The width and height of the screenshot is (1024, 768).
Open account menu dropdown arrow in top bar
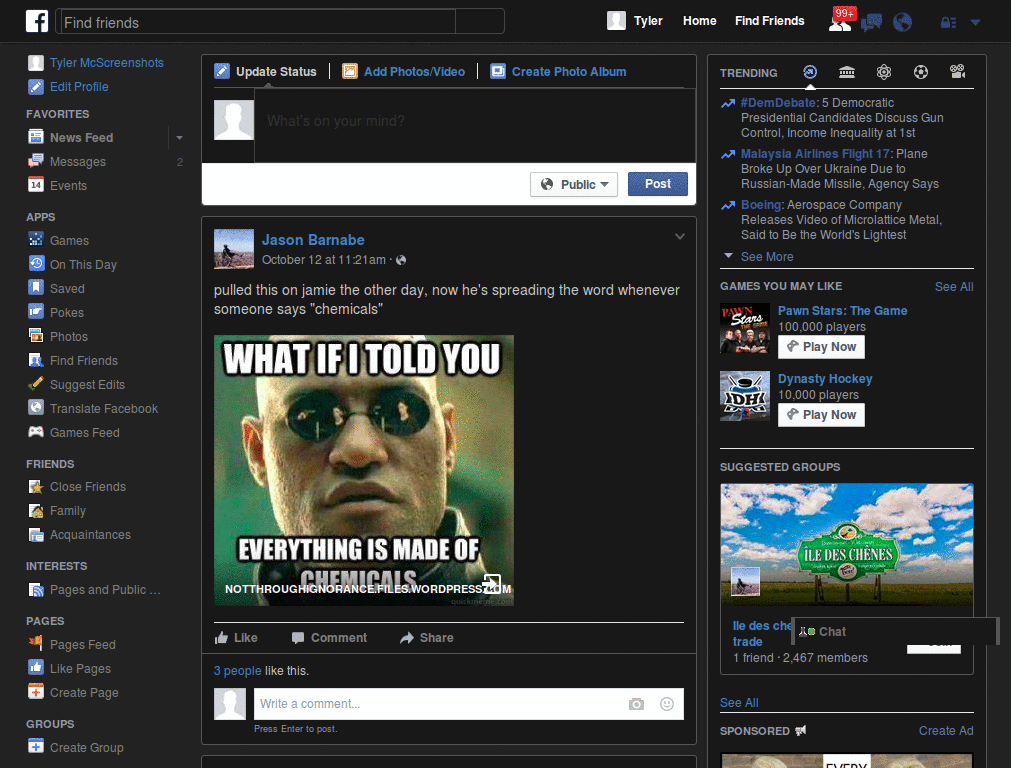pos(976,23)
